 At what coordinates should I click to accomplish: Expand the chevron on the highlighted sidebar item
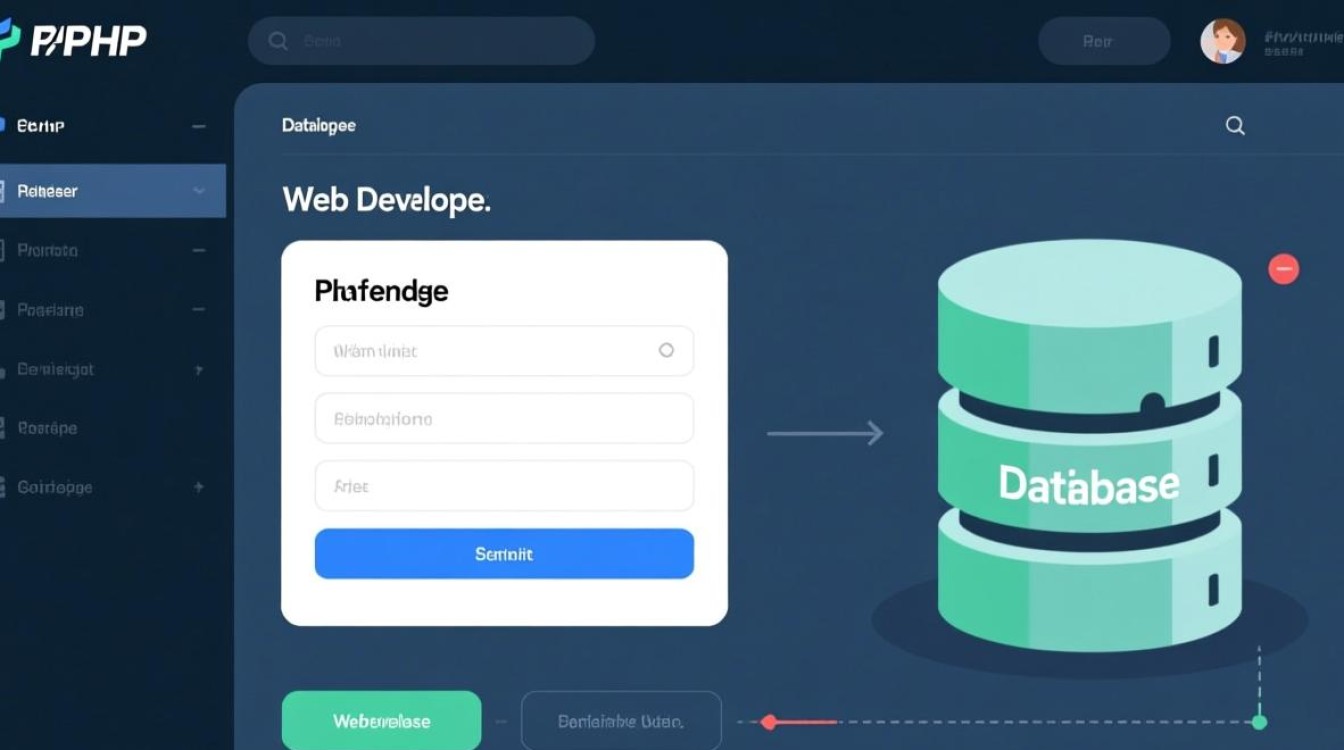point(198,191)
